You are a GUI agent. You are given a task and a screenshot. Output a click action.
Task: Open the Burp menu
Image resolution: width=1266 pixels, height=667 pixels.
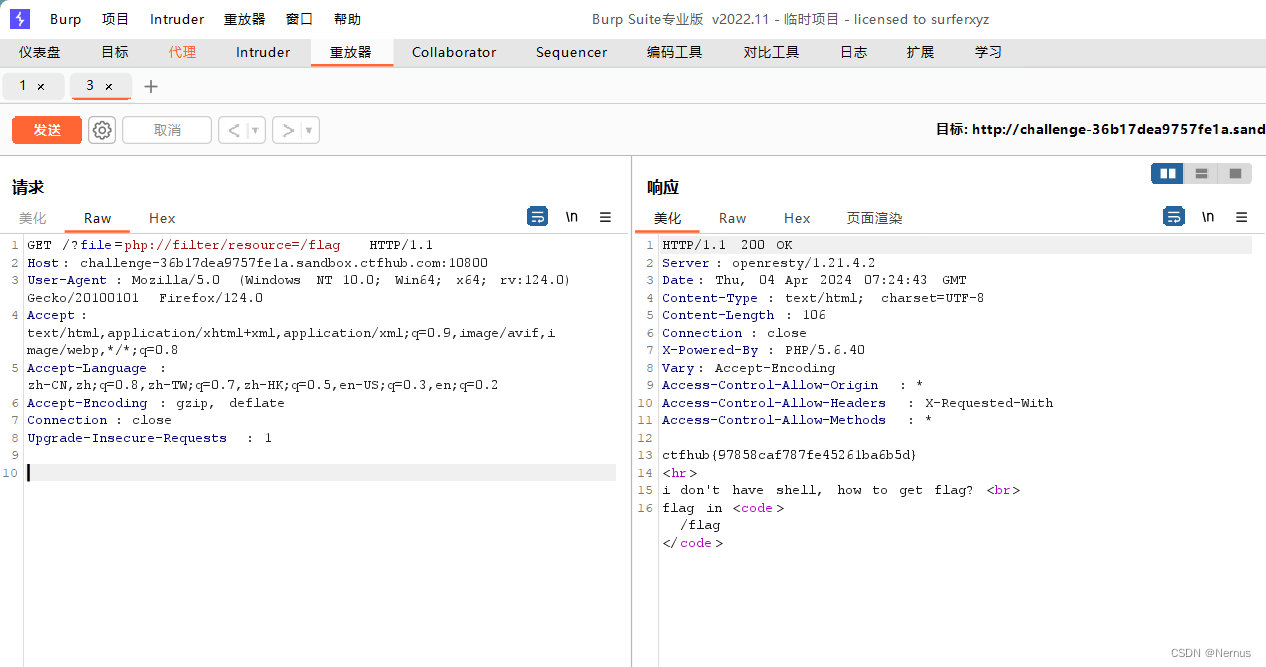click(x=66, y=19)
